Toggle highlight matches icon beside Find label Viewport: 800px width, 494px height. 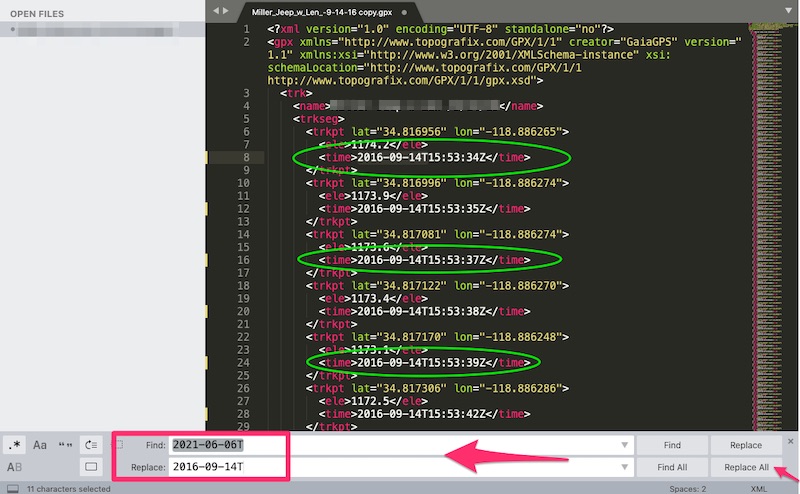pos(121,445)
